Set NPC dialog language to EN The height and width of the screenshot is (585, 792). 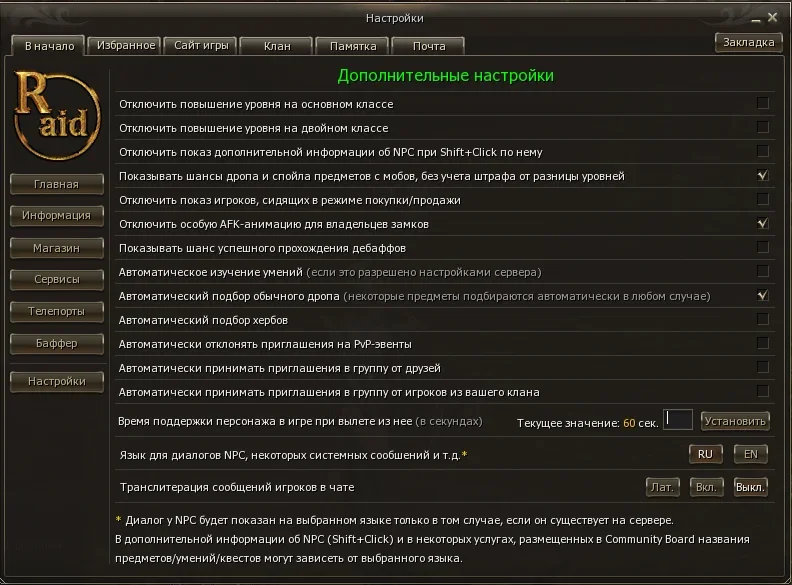click(x=751, y=454)
